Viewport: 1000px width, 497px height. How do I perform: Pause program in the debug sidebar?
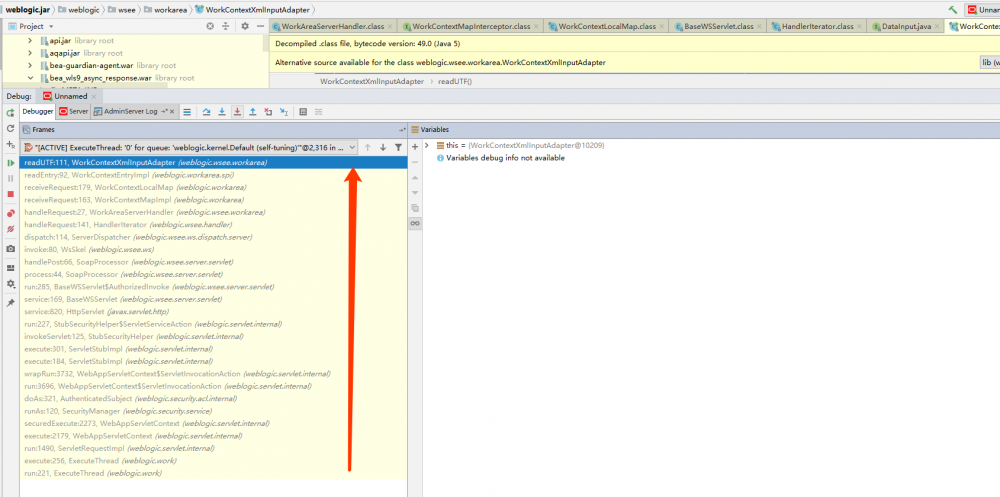(x=10, y=179)
